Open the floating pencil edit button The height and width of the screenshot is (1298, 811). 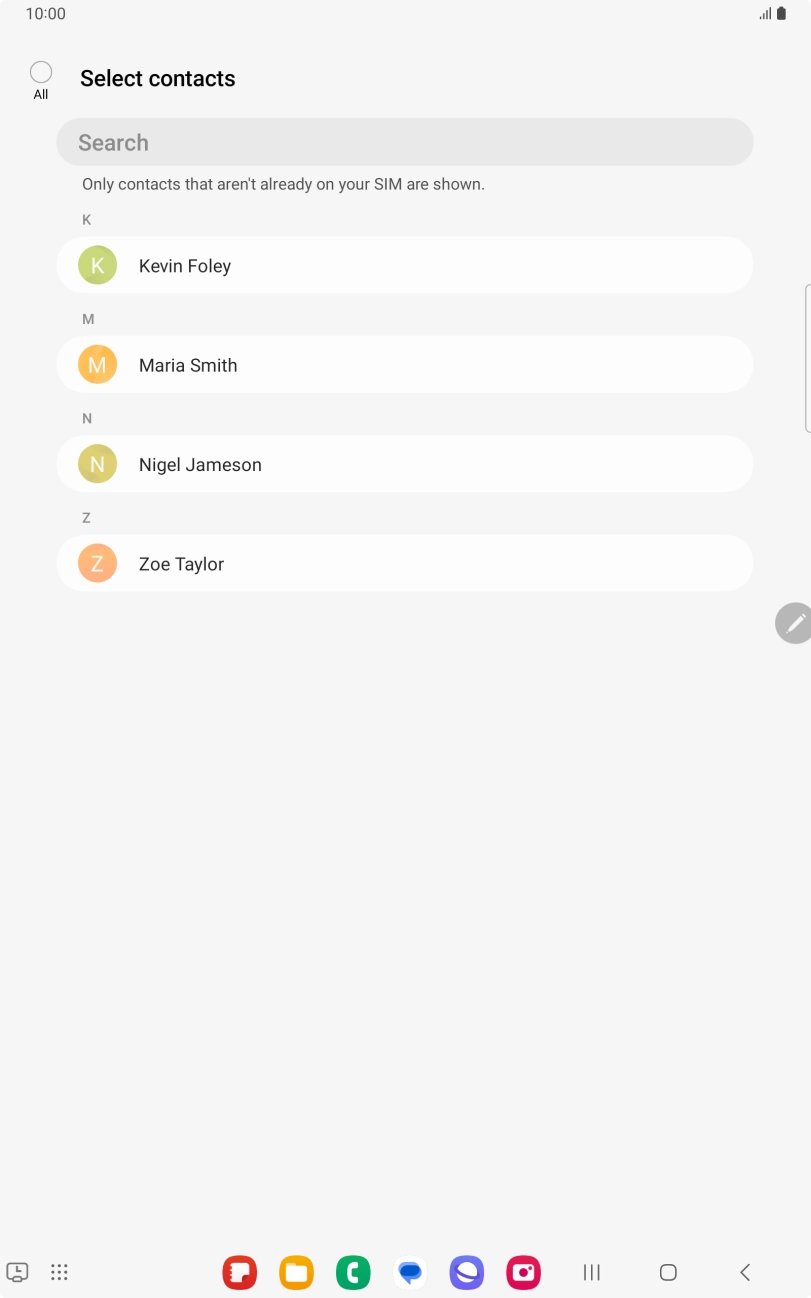[794, 623]
